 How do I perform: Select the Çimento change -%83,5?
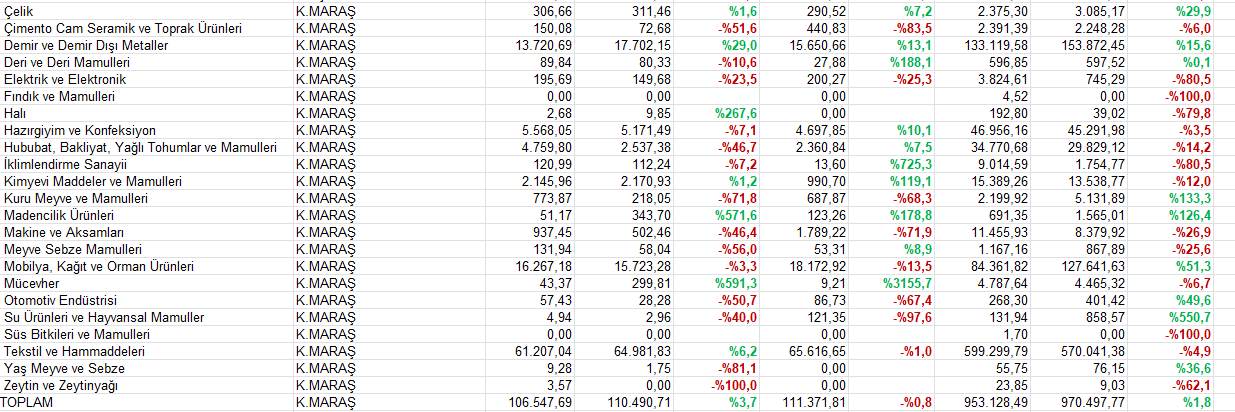(x=912, y=28)
